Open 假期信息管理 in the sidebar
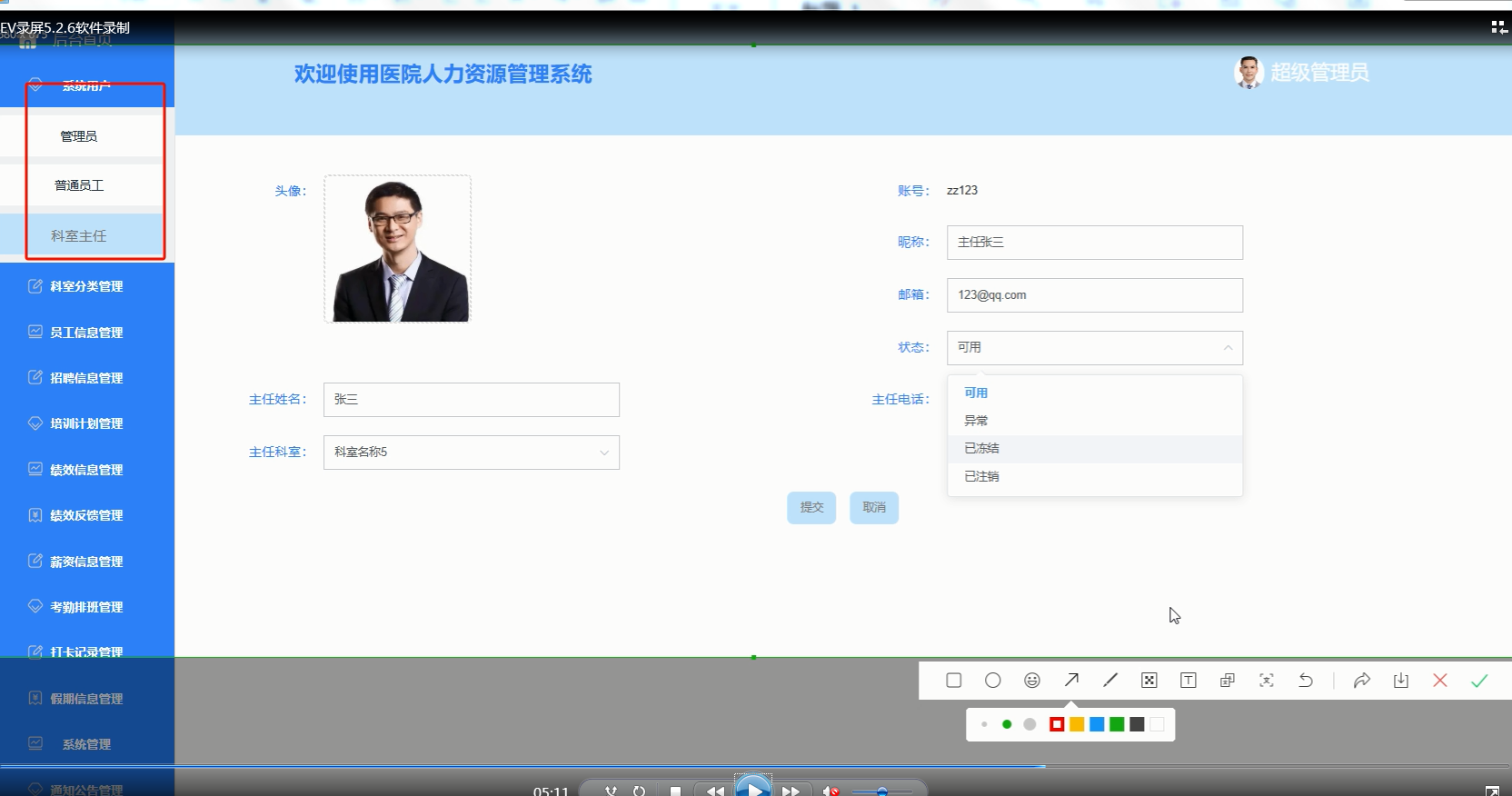This screenshot has width=1512, height=796. point(87,699)
